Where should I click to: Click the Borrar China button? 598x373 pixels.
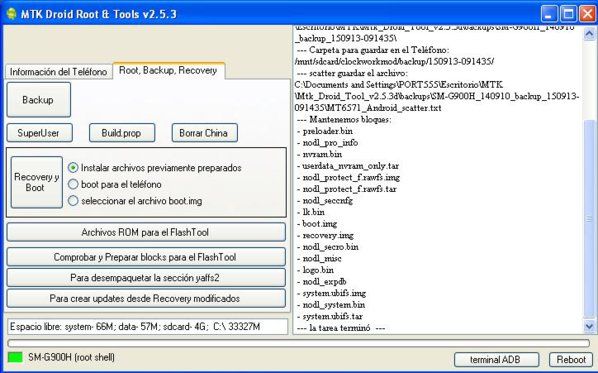pyautogui.click(x=204, y=133)
